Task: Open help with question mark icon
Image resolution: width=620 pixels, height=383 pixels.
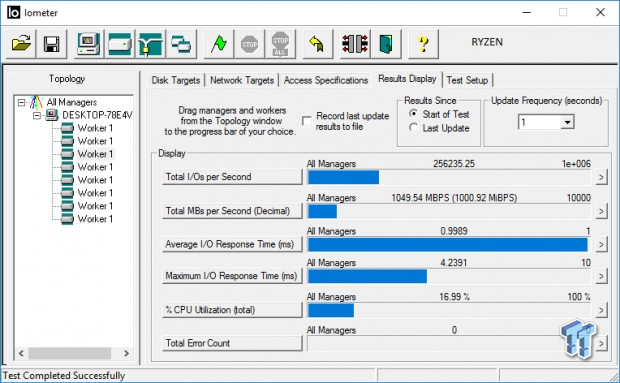Action: pyautogui.click(x=423, y=44)
